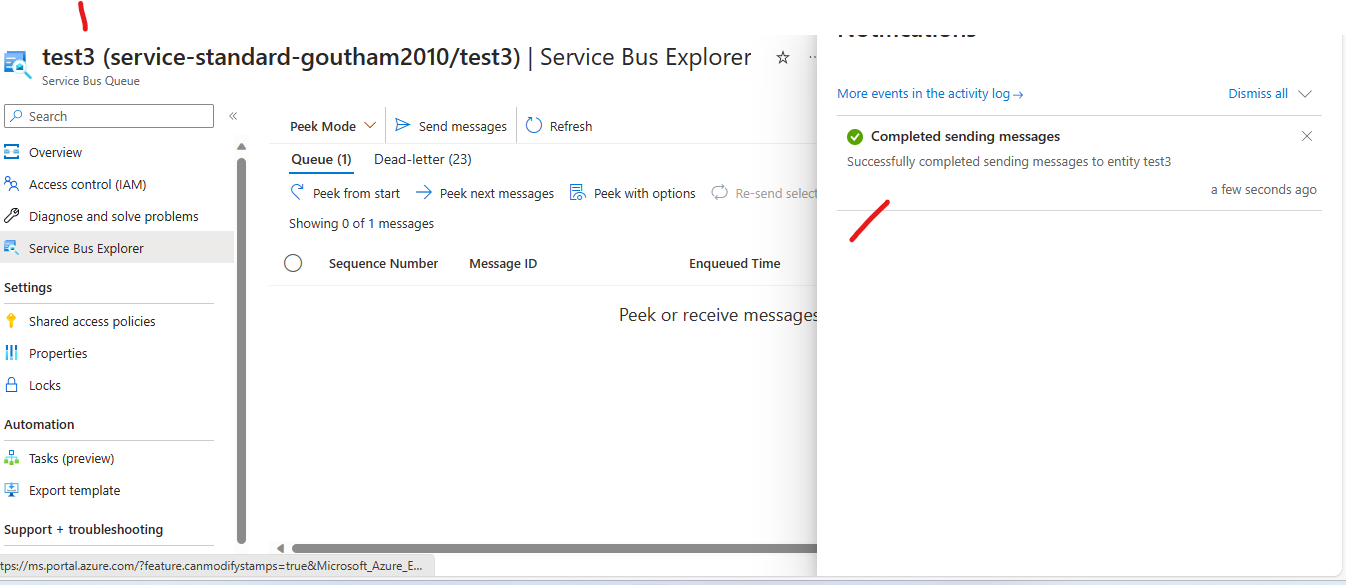Open More events in the activity log
The image size is (1346, 585).
tap(929, 93)
